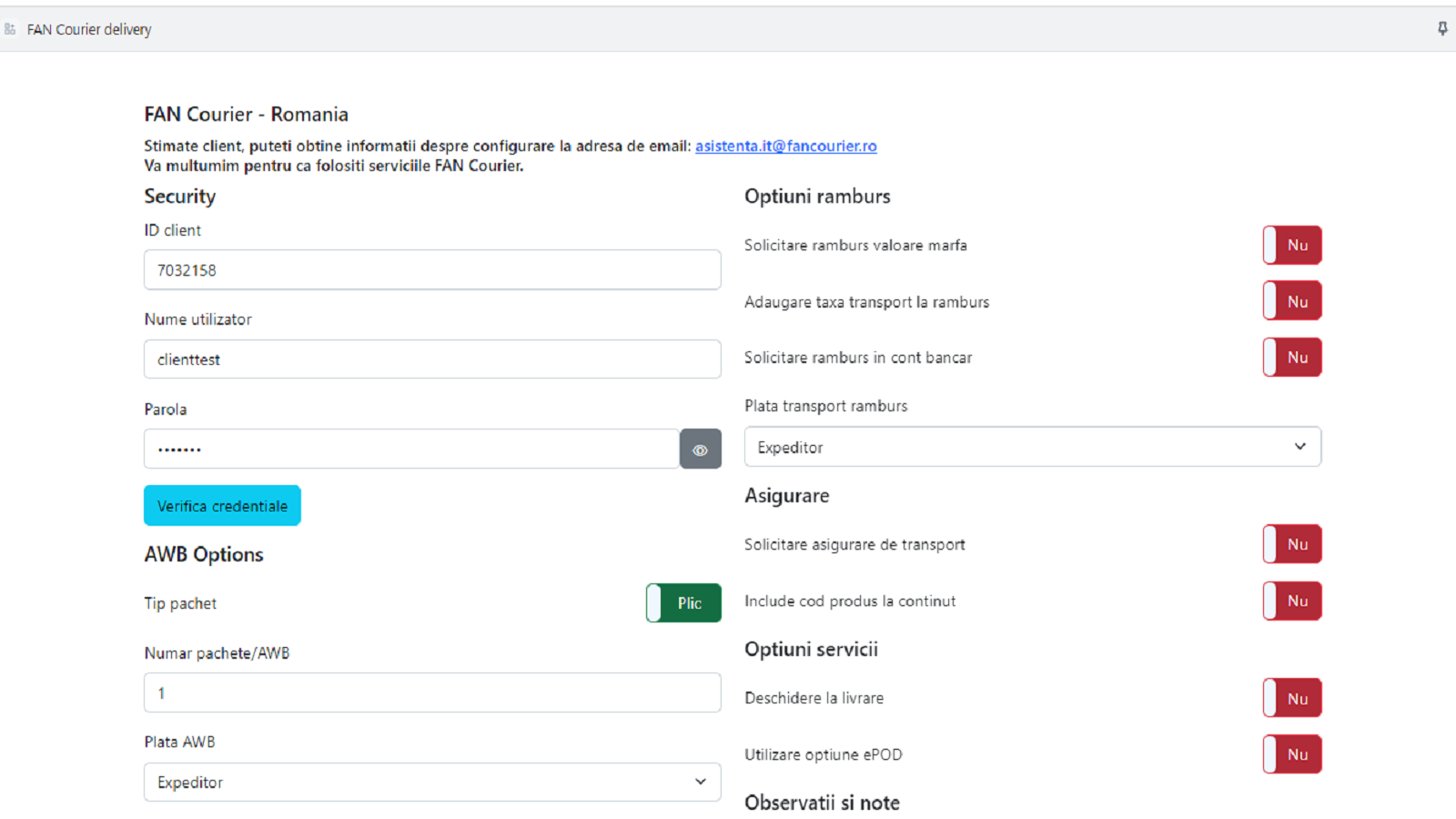
Task: Click the FAN Courier - Romania heading
Action: tap(246, 115)
